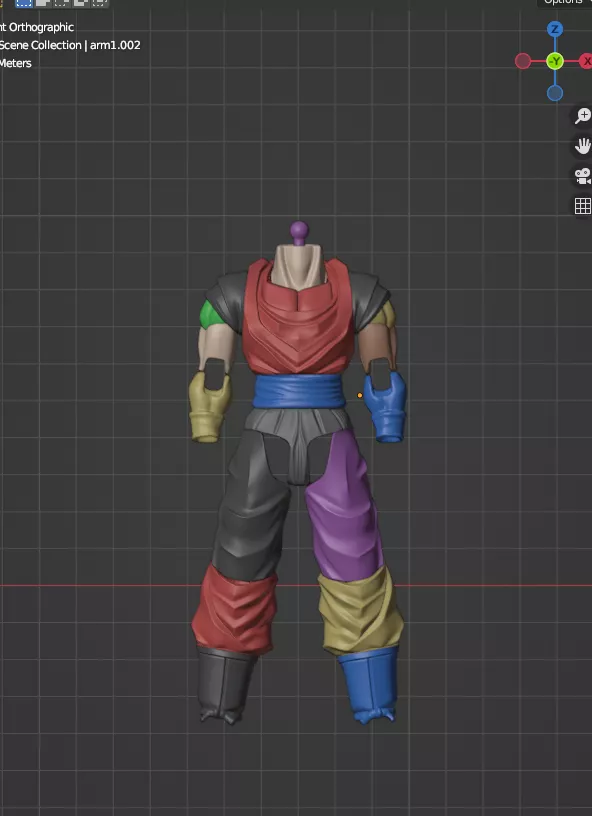The width and height of the screenshot is (592, 816).
Task: Click the unlabeled red negative X gizmo circle
Action: coord(523,61)
